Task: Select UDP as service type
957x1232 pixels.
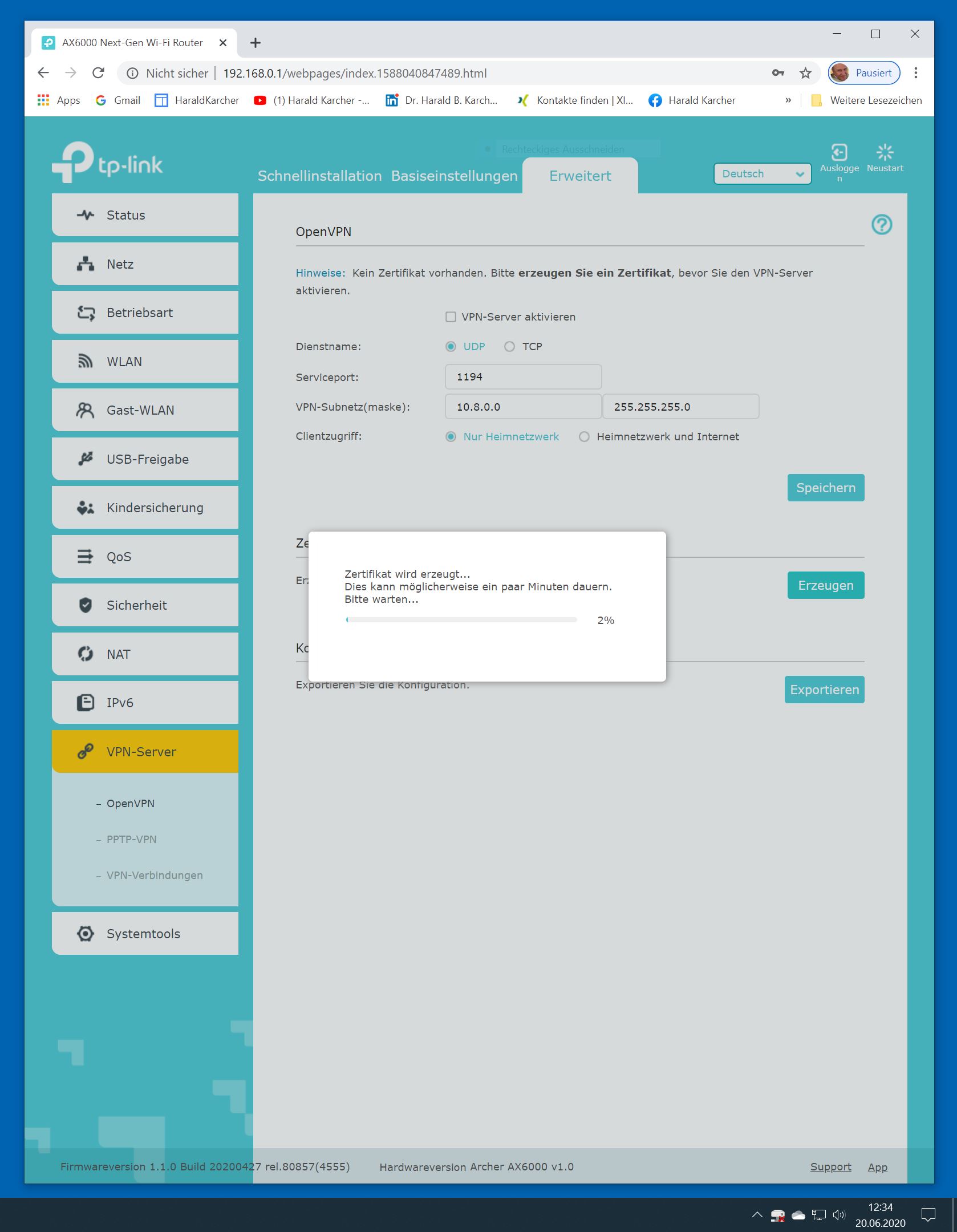Action: point(451,347)
